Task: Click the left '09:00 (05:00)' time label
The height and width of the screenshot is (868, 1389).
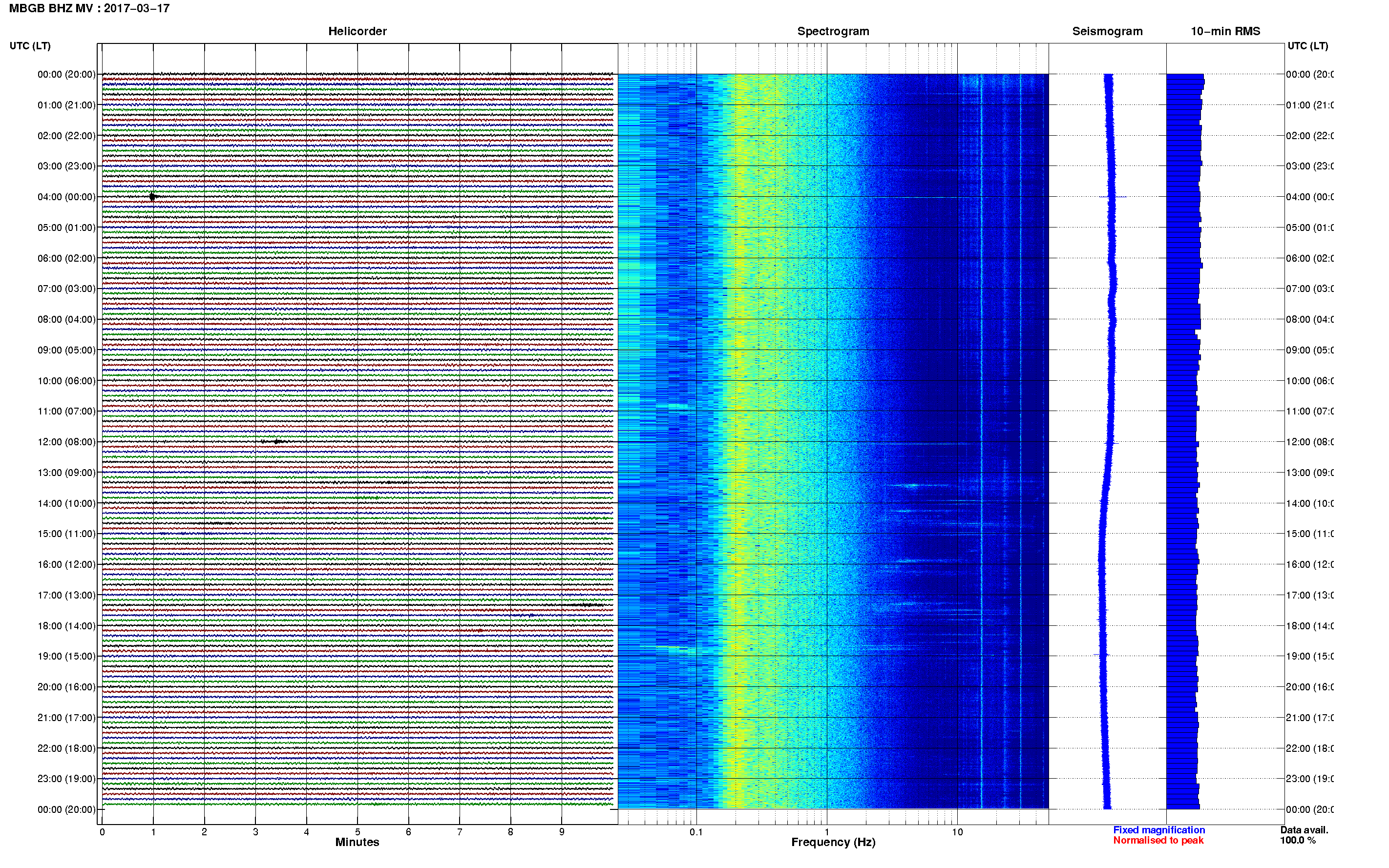Action: [x=66, y=350]
